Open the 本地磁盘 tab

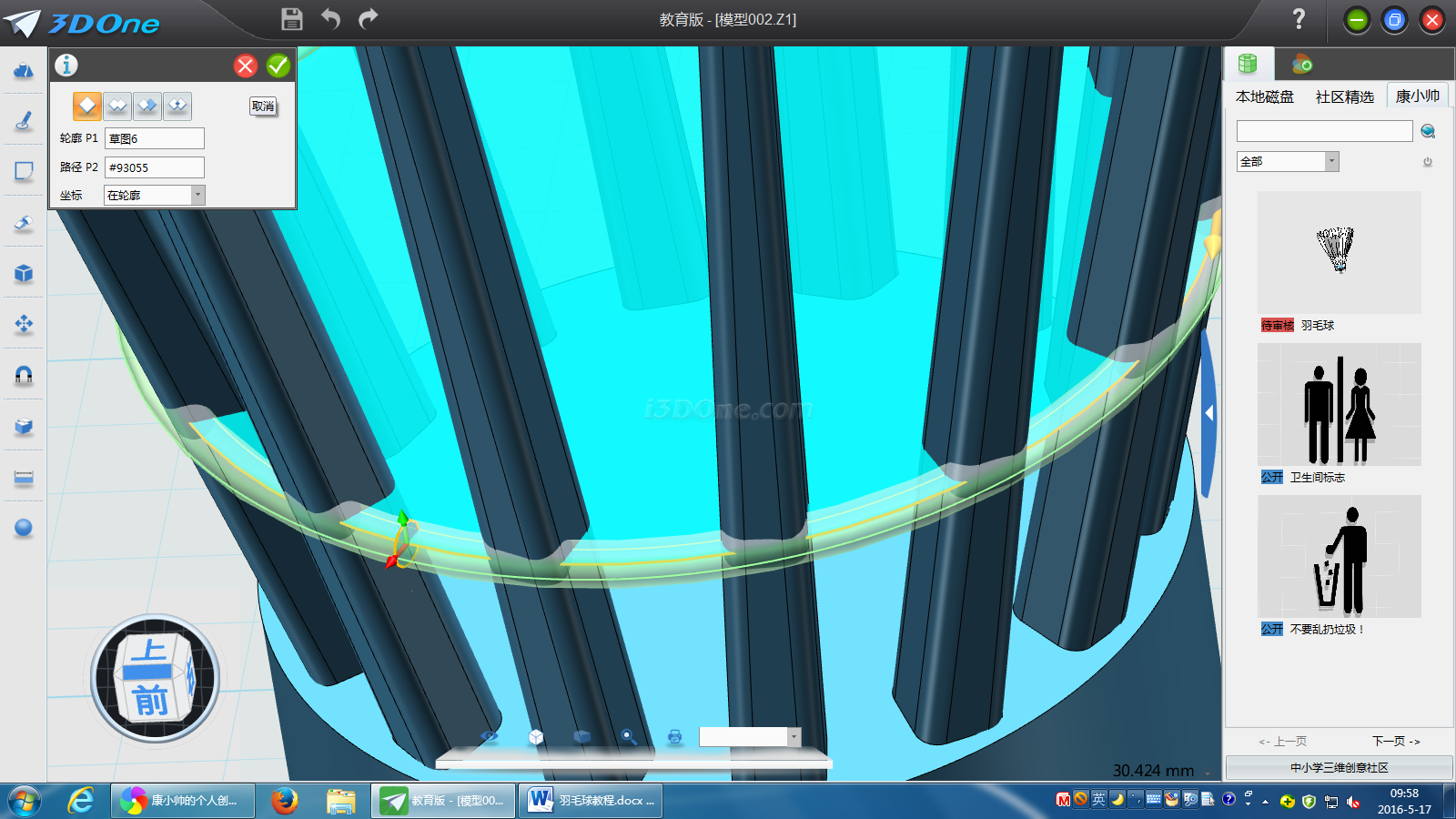(1264, 96)
